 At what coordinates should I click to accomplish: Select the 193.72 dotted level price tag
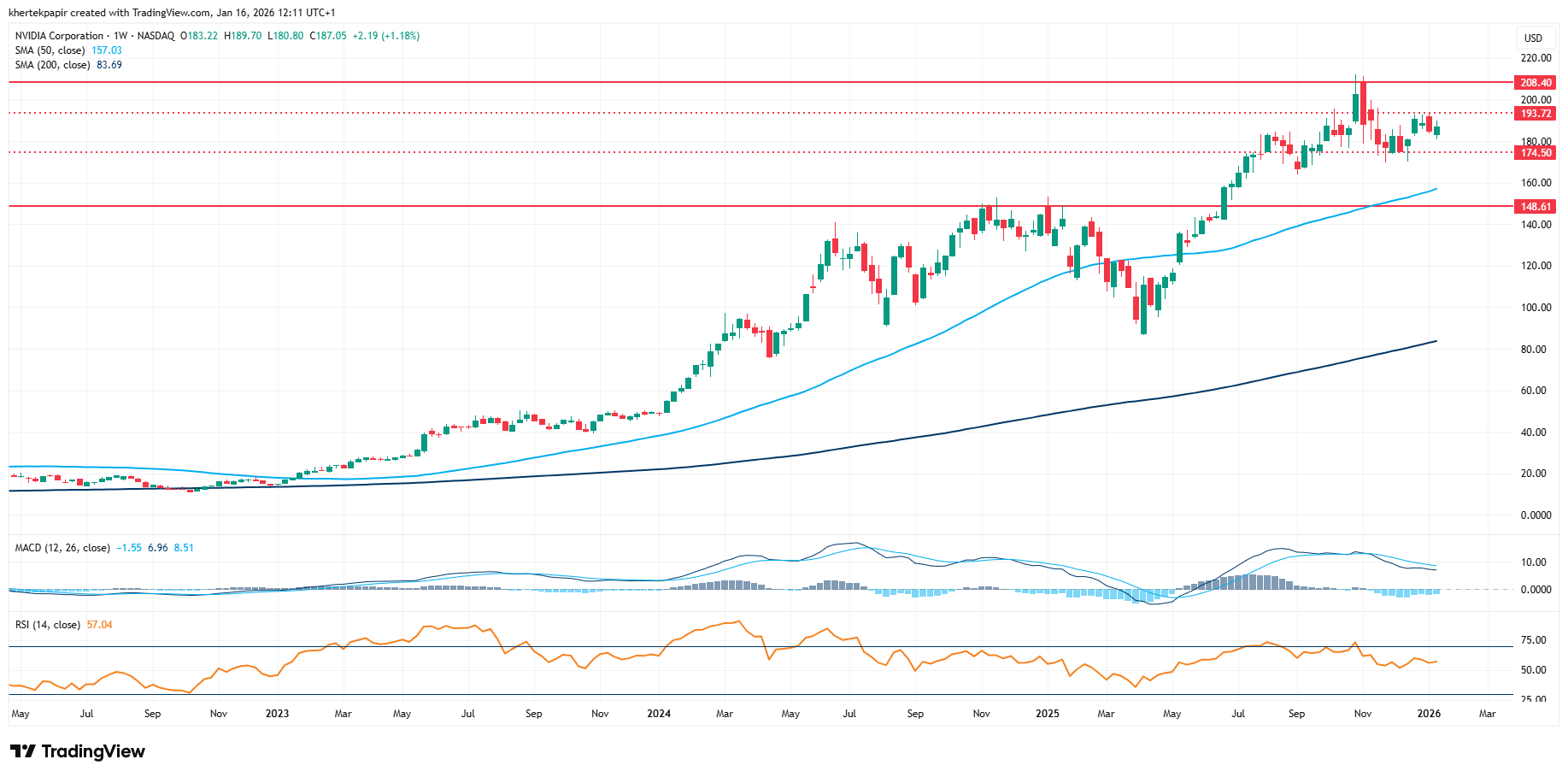click(1535, 114)
